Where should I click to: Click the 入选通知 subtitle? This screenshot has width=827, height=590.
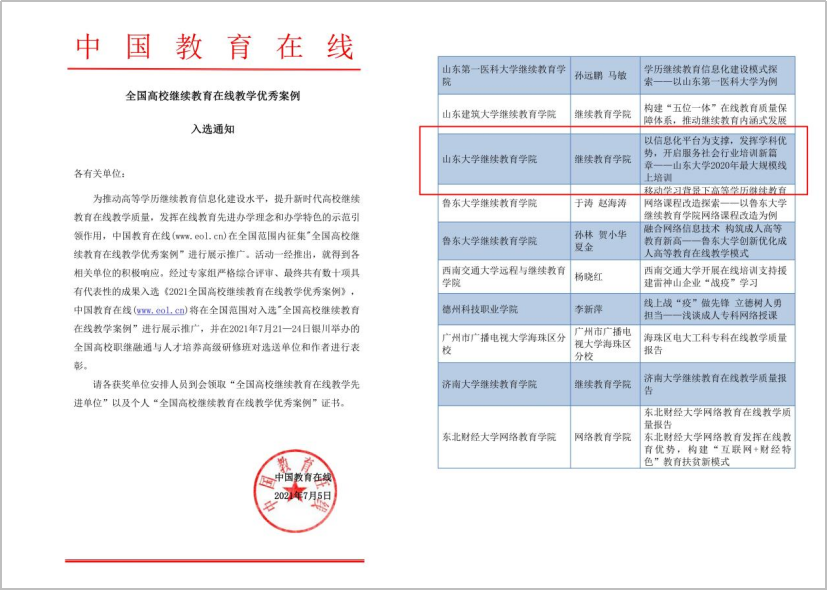pyautogui.click(x=213, y=129)
